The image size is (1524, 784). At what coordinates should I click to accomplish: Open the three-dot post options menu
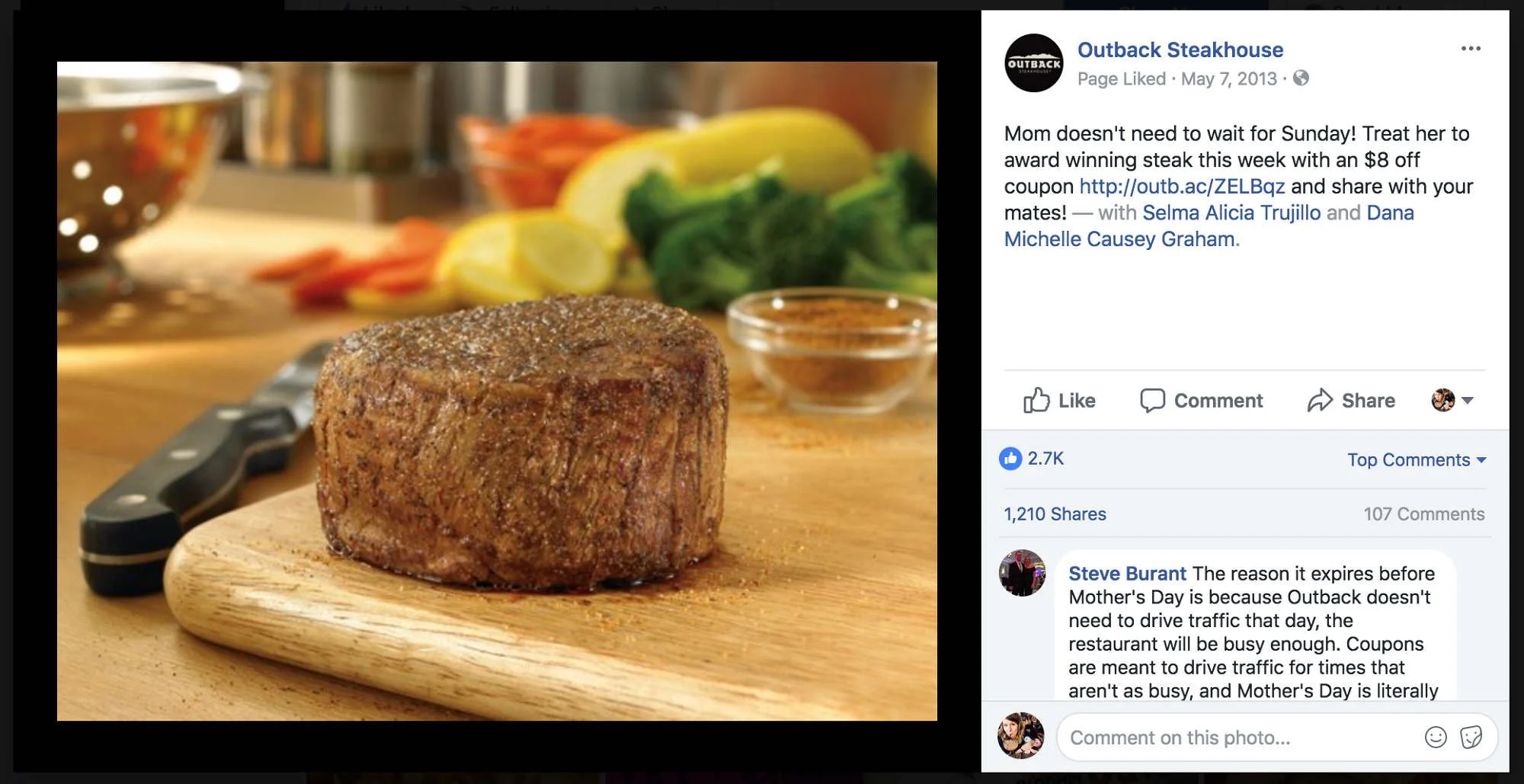[x=1471, y=49]
